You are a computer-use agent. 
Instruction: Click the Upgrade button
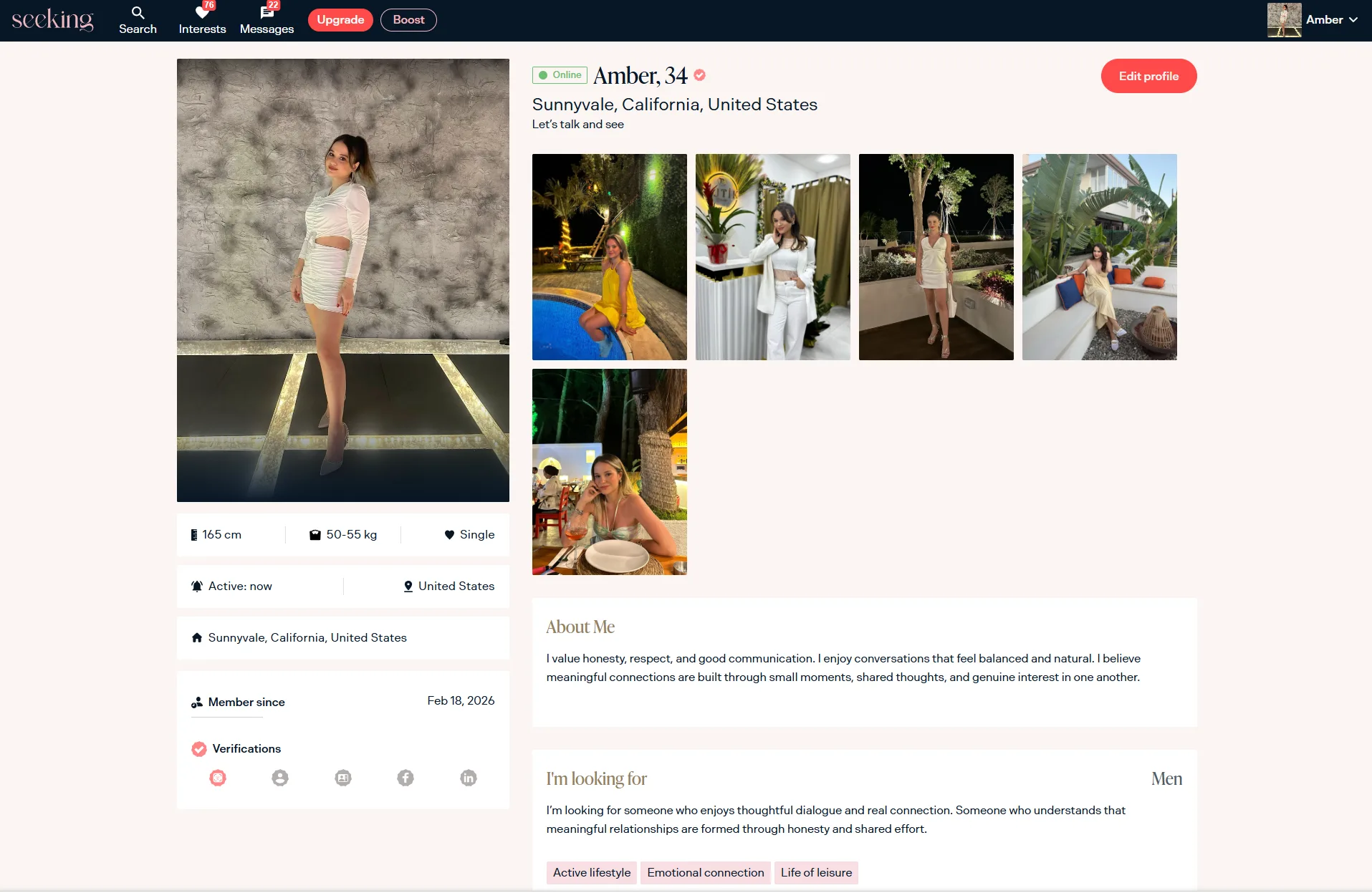(340, 20)
